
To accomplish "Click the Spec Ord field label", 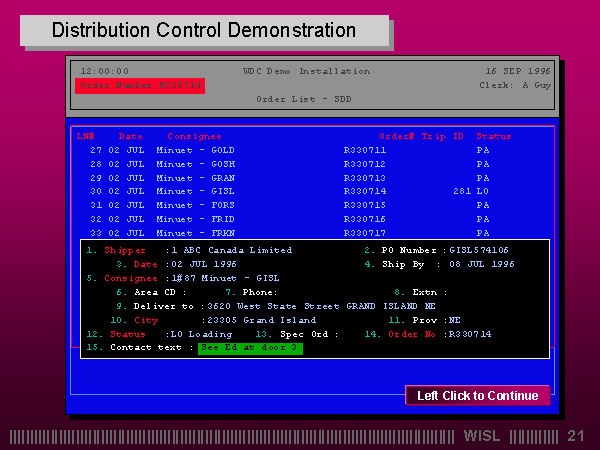I will pyautogui.click(x=304, y=334).
